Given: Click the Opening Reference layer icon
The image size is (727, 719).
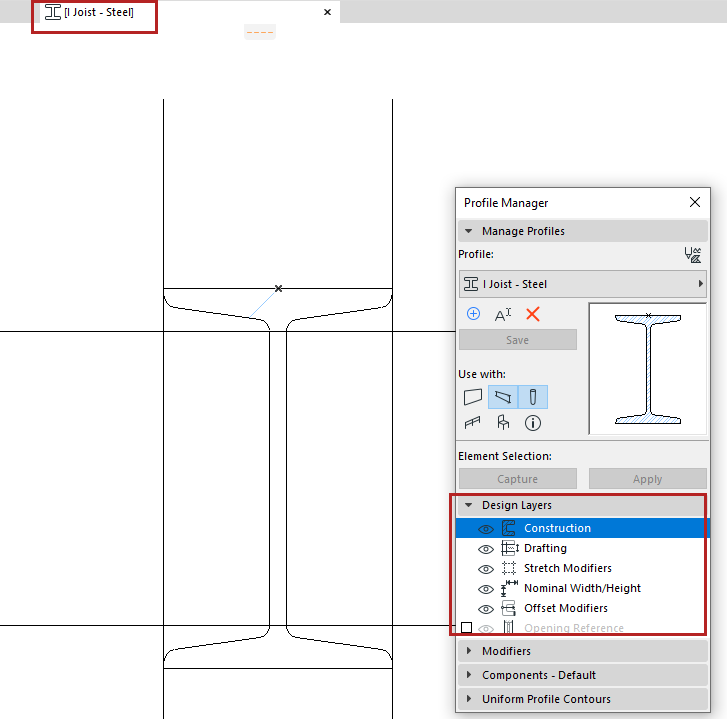Looking at the screenshot, I should point(509,627).
